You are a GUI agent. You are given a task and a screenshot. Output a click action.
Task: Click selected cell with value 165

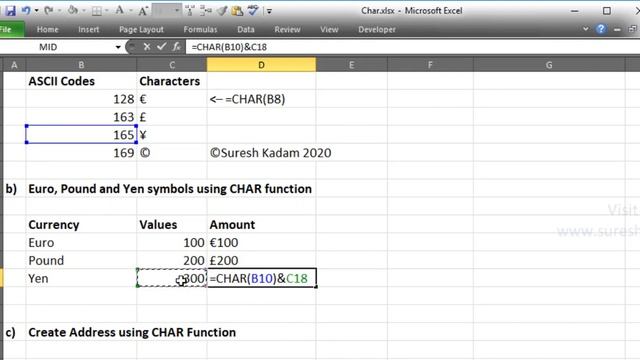coord(81,135)
